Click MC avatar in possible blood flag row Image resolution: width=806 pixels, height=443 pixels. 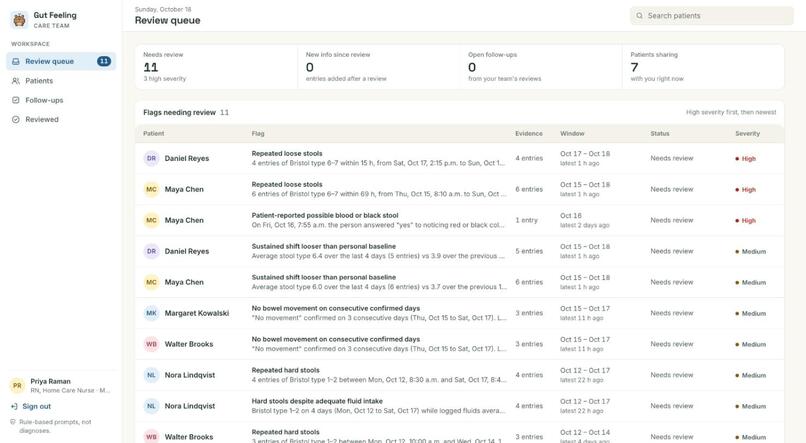click(151, 220)
